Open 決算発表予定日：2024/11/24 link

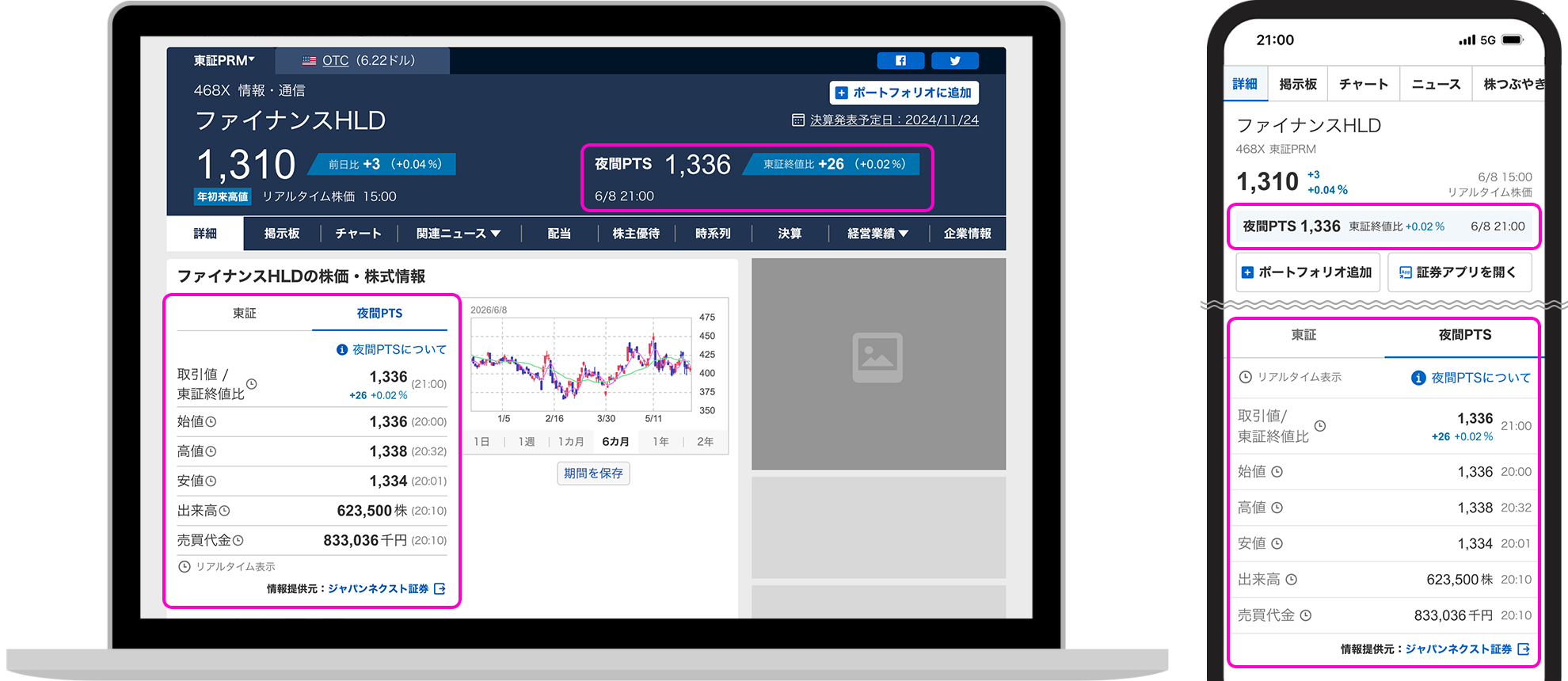click(x=894, y=120)
